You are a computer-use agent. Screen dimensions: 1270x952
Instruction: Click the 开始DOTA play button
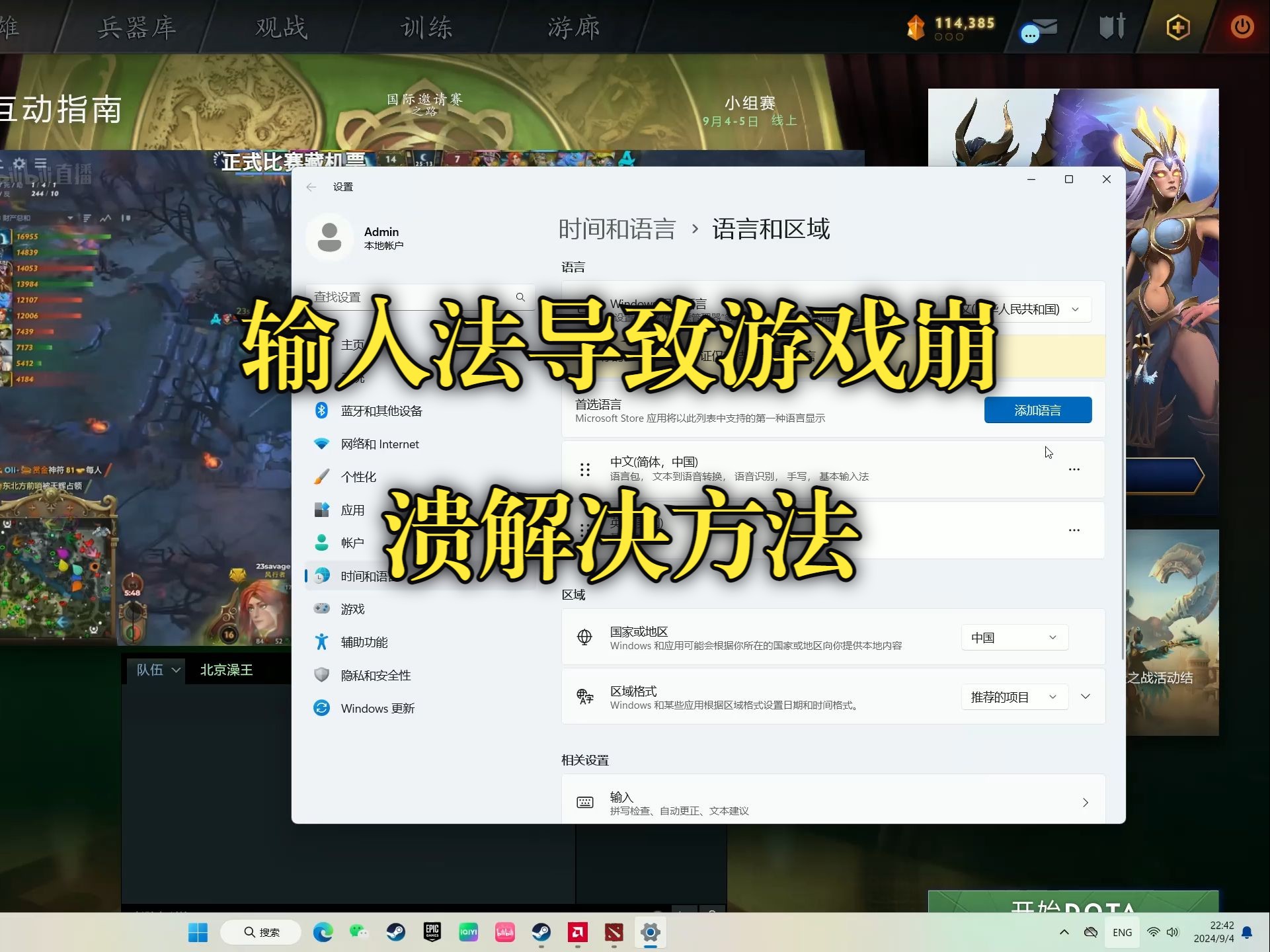click(x=1073, y=902)
